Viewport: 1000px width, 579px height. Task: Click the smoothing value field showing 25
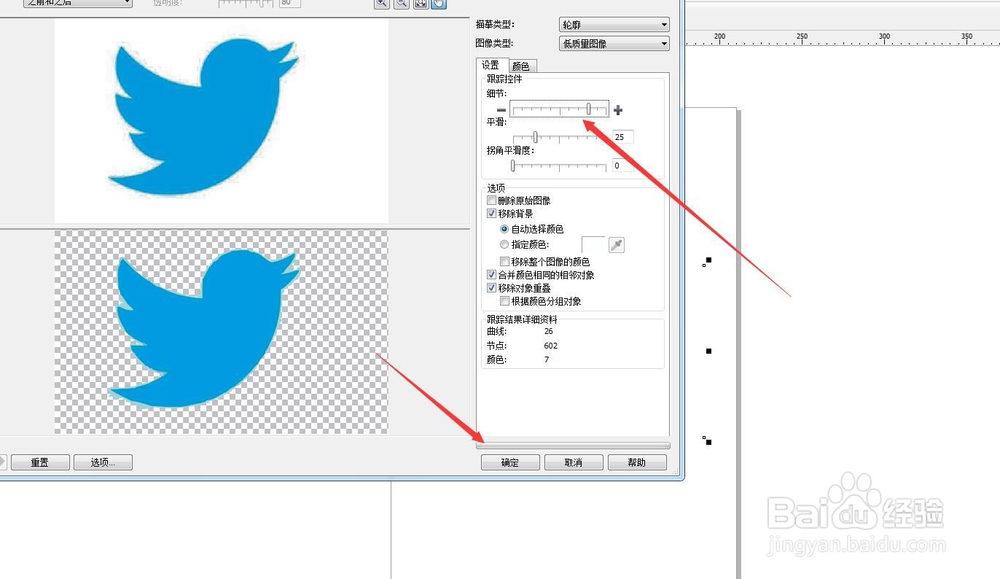click(623, 137)
